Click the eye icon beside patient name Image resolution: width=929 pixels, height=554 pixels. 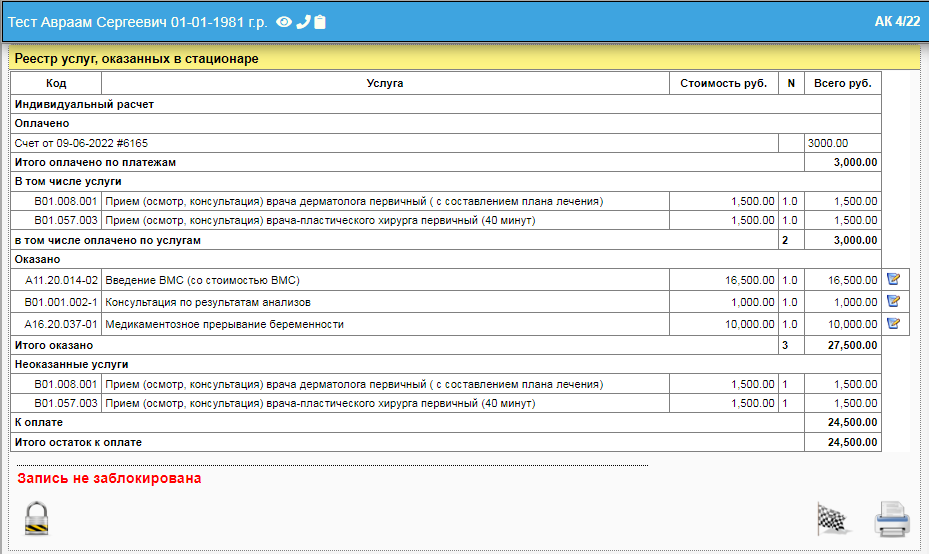tap(284, 21)
